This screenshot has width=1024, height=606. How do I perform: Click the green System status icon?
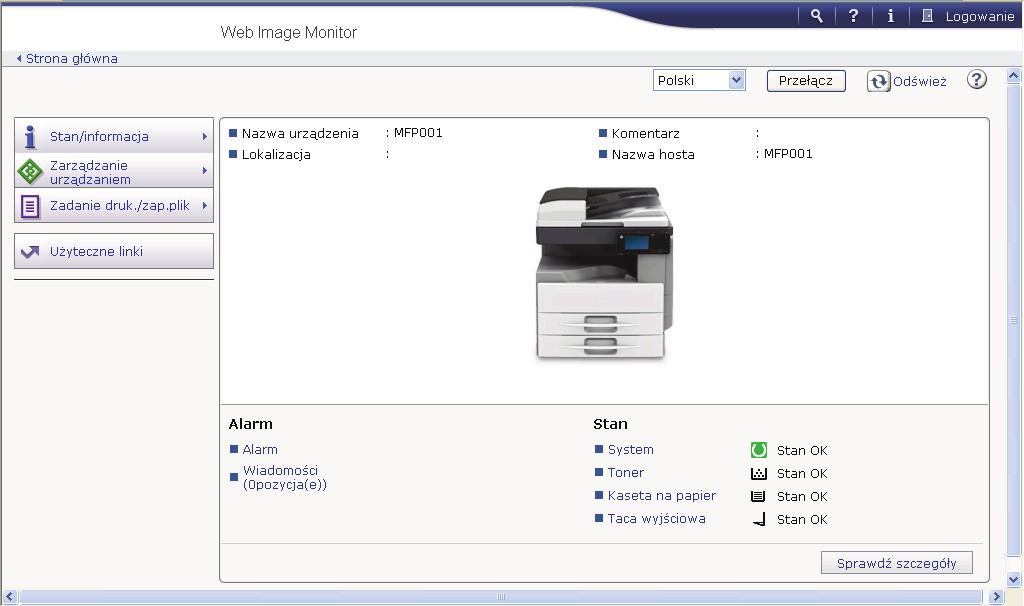pos(758,450)
